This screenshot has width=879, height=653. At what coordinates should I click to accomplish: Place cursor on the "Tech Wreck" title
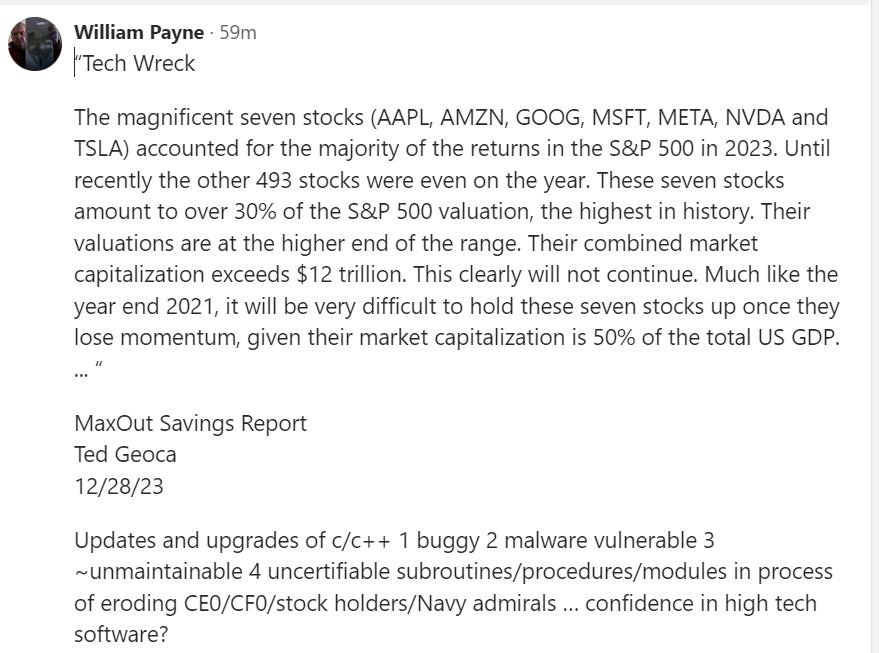(135, 63)
